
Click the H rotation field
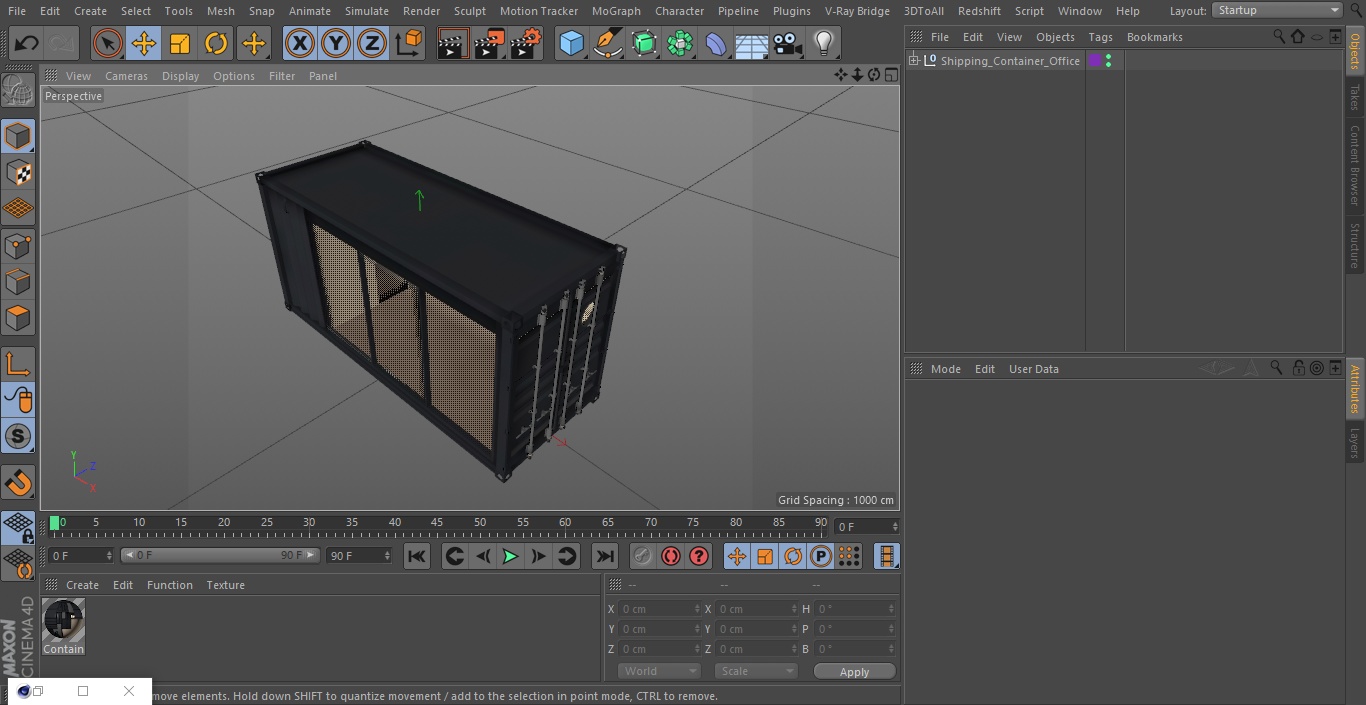click(856, 609)
